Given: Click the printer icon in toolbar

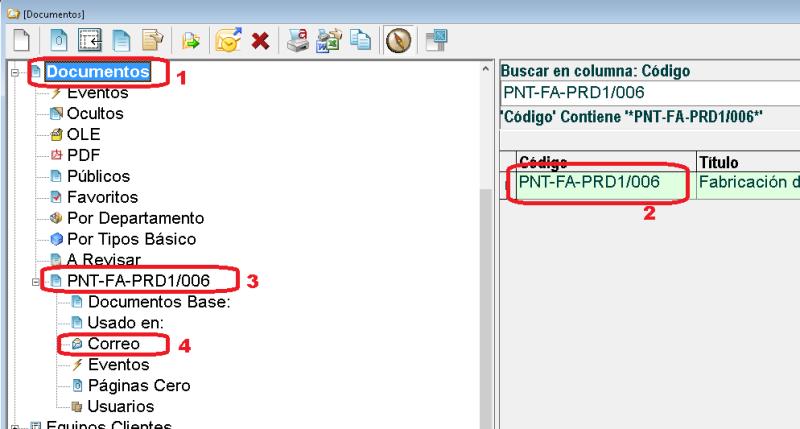Looking at the screenshot, I should [297, 41].
